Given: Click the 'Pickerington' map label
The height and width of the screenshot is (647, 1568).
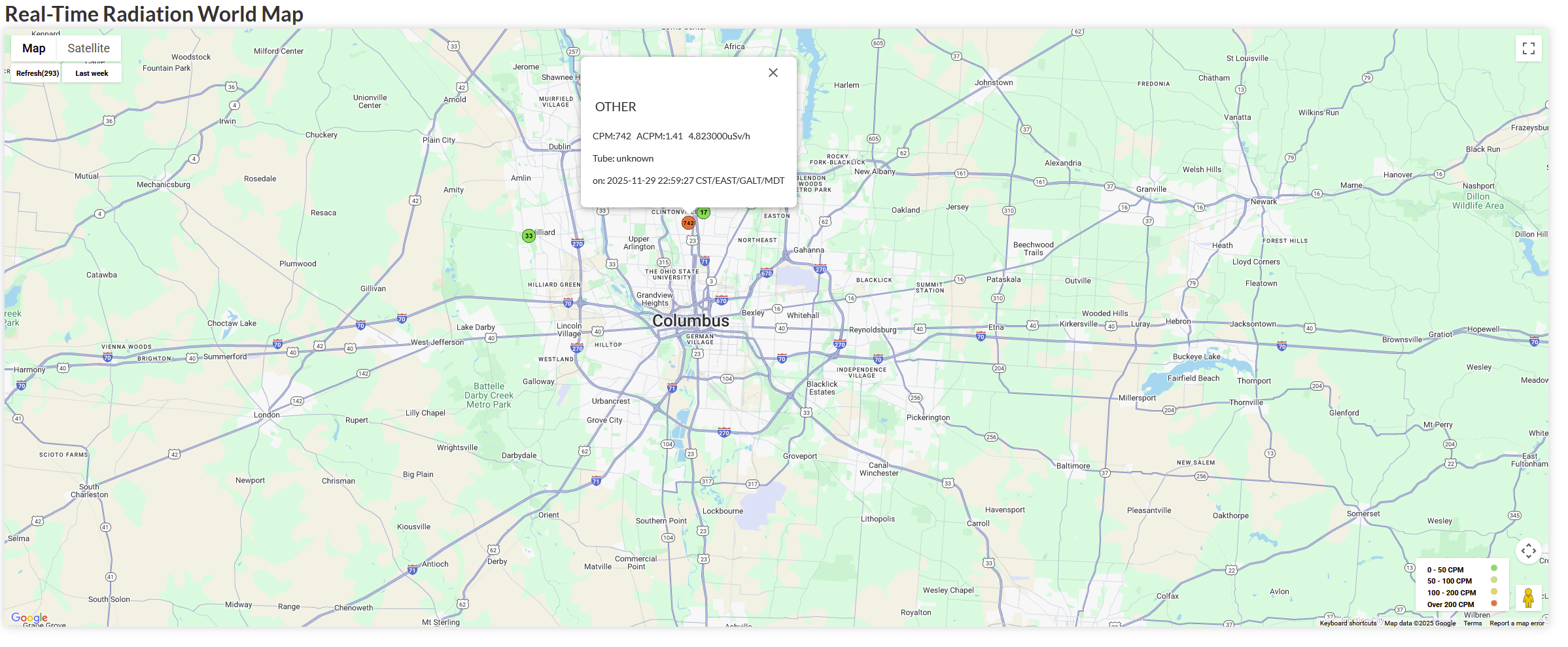Looking at the screenshot, I should pos(928,417).
